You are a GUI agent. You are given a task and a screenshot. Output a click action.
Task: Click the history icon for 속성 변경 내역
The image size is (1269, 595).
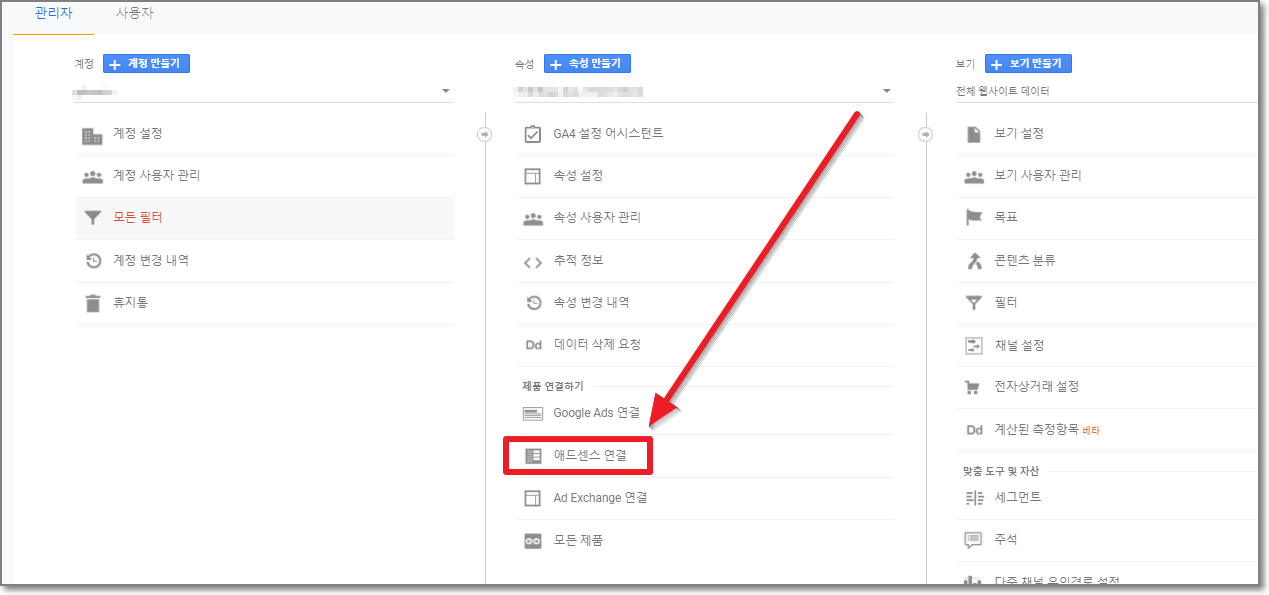tap(533, 303)
